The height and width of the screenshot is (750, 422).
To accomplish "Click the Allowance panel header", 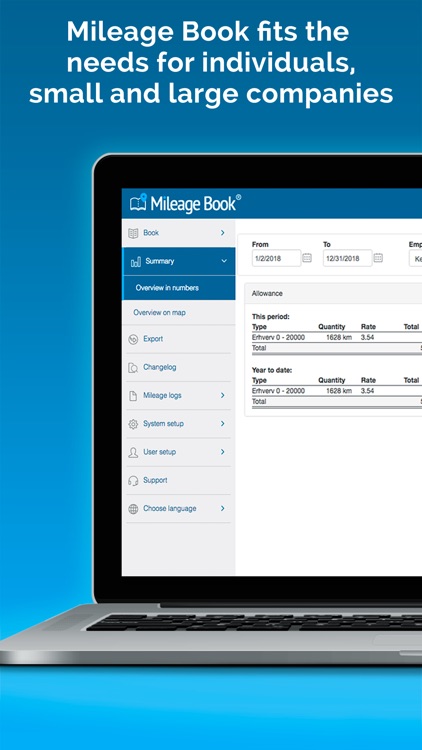I will click(x=333, y=294).
